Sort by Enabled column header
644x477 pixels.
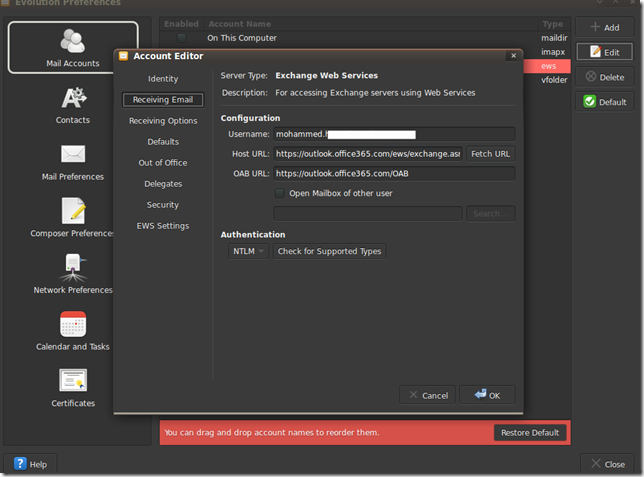tap(182, 24)
